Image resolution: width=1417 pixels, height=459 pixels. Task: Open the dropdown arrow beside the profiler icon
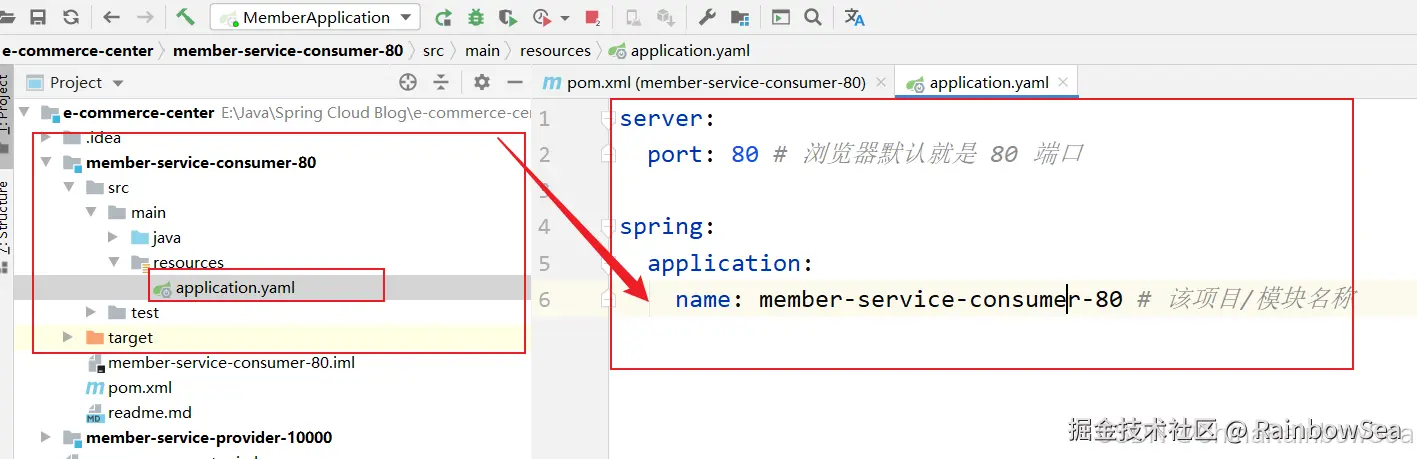[565, 18]
